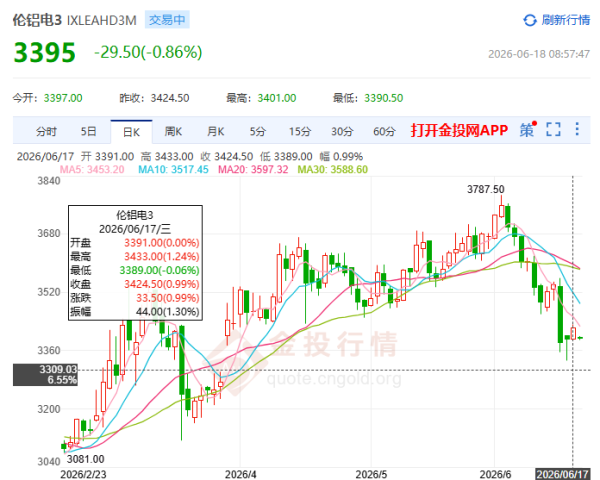
Task: Select the 日K tab
Action: [131, 132]
